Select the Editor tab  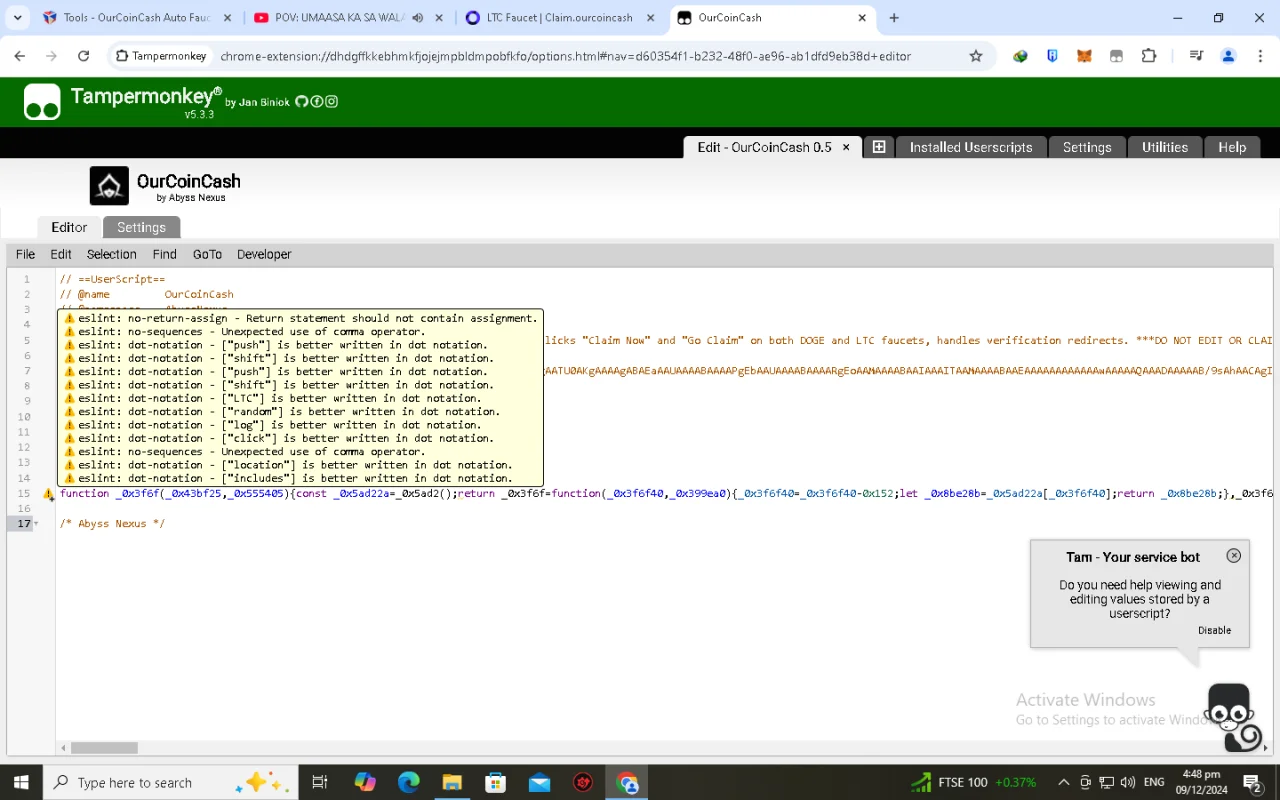[69, 227]
